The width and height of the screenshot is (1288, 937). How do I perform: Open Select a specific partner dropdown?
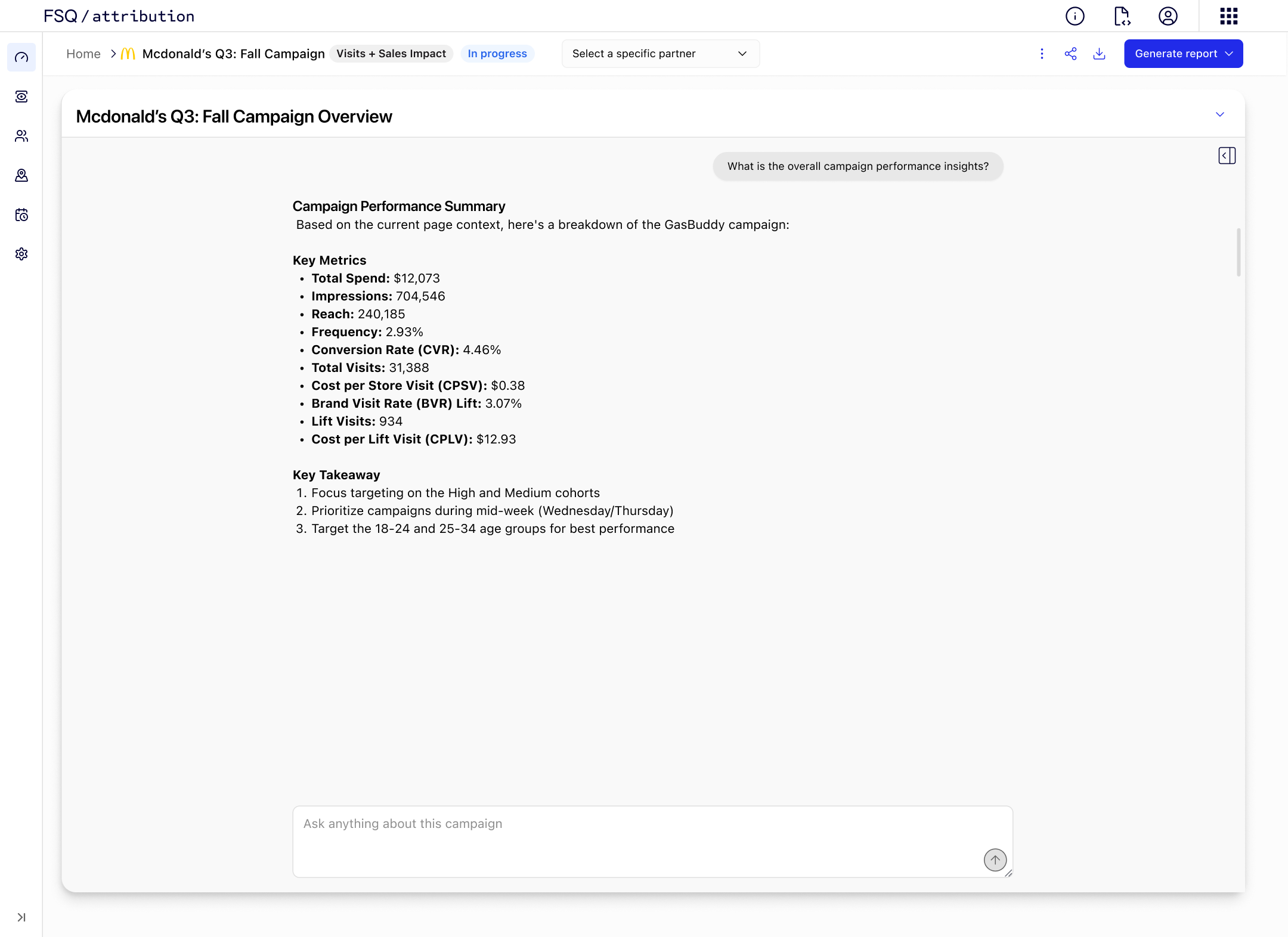pos(660,54)
